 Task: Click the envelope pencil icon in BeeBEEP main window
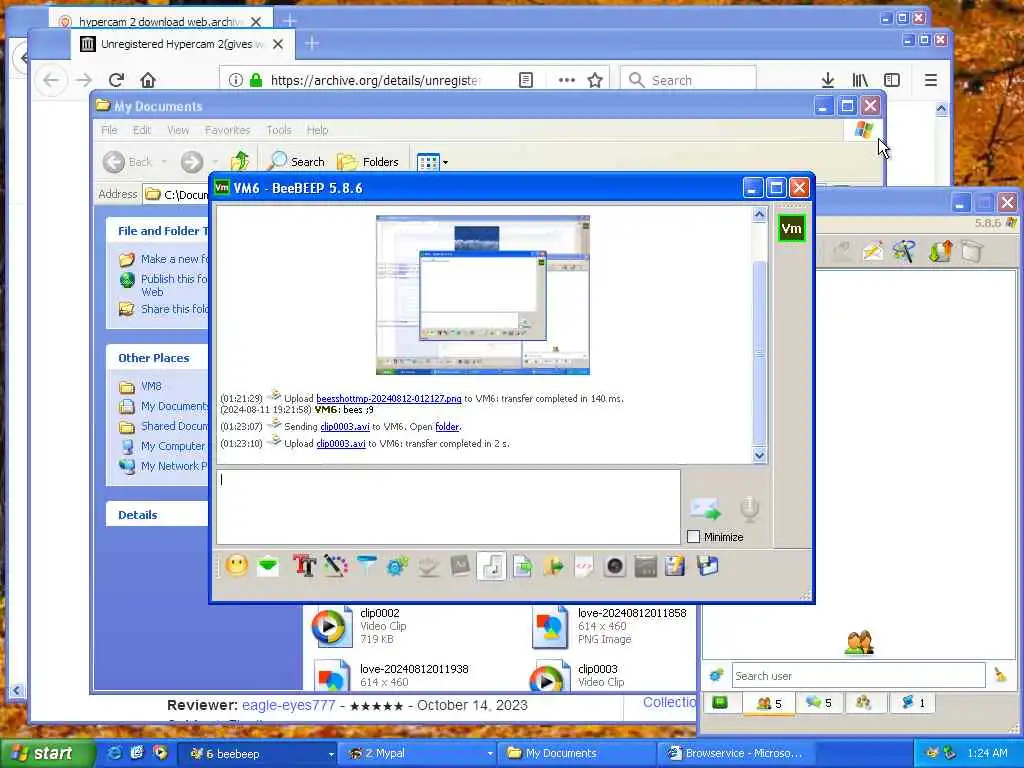[x=873, y=251]
